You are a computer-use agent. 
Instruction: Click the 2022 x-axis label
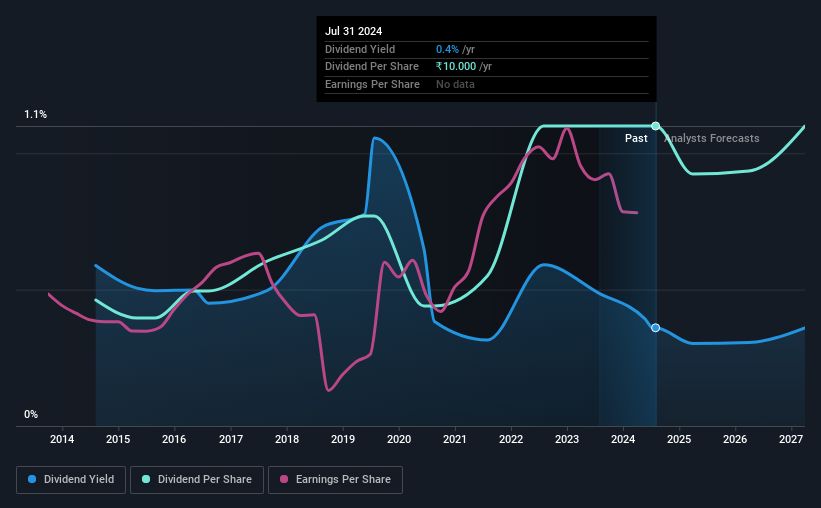[x=511, y=439]
